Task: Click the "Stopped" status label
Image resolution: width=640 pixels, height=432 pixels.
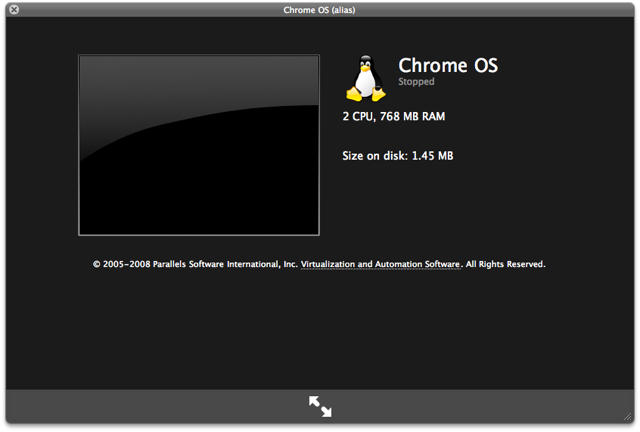Action: point(416,83)
